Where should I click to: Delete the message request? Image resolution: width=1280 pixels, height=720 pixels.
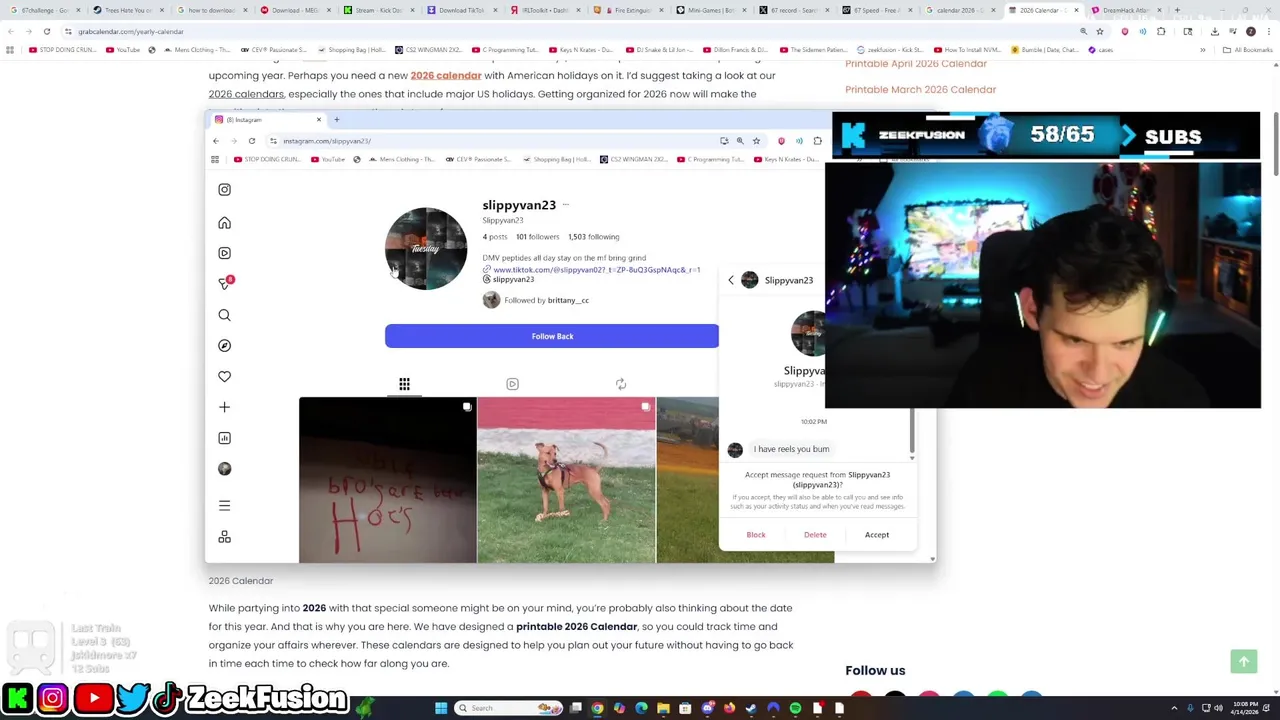click(x=815, y=535)
